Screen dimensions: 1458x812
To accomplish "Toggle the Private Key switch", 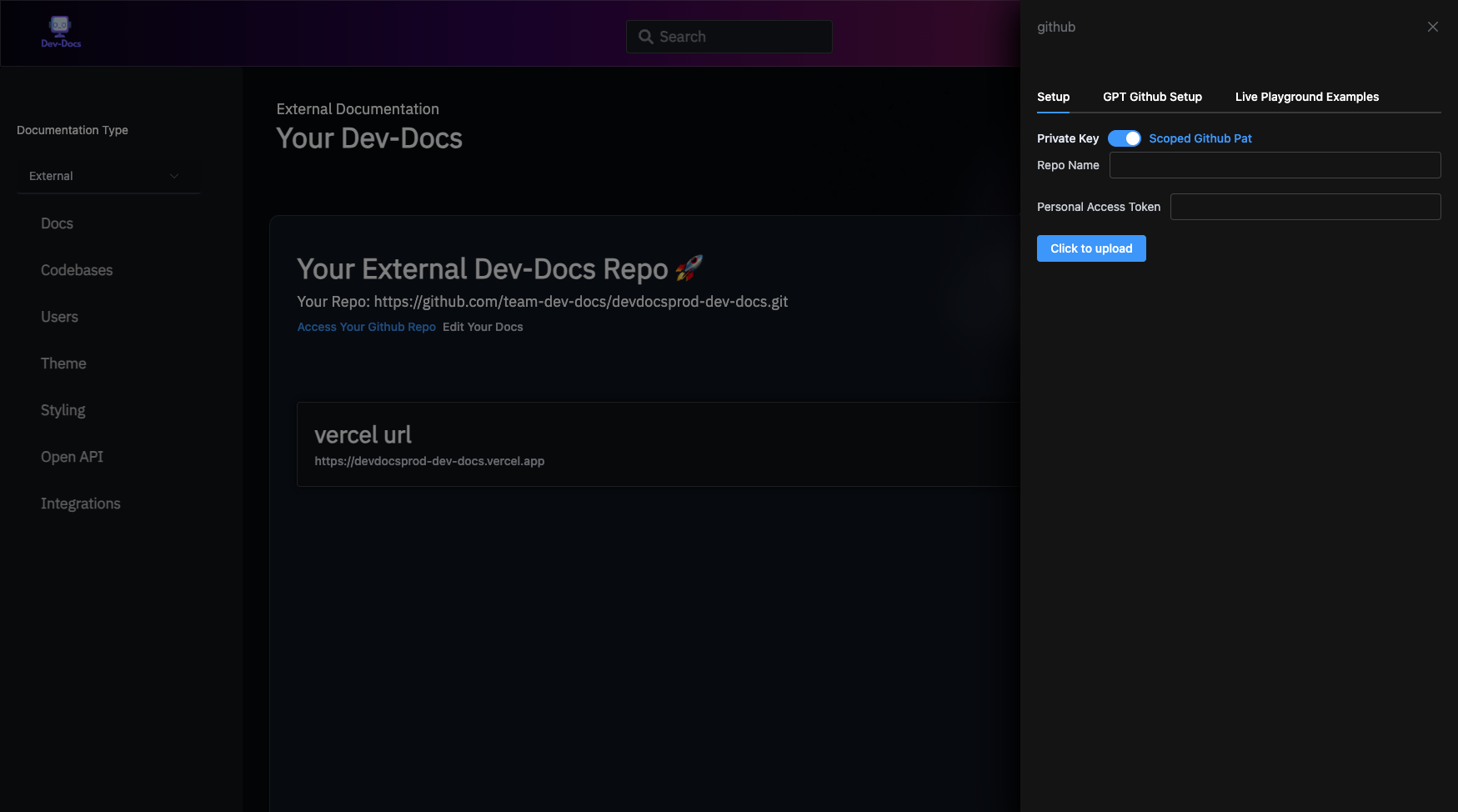I will tap(1124, 138).
